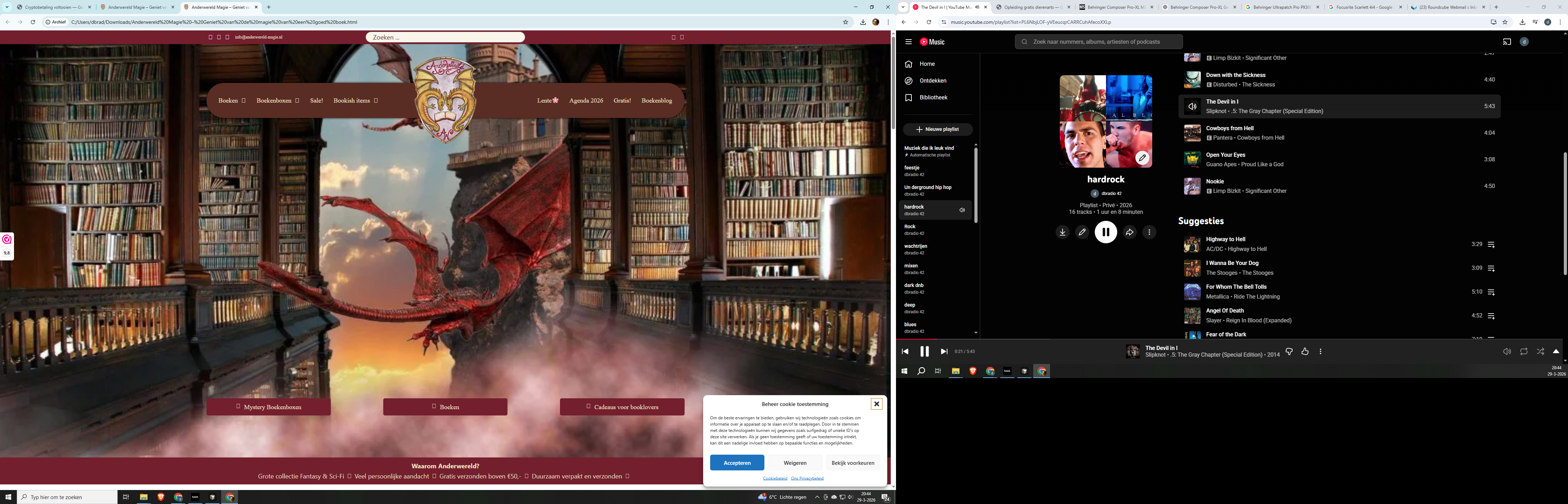Viewport: 1568px width, 504px height.
Task: Open the Agenda 2026 menu item
Action: point(586,100)
